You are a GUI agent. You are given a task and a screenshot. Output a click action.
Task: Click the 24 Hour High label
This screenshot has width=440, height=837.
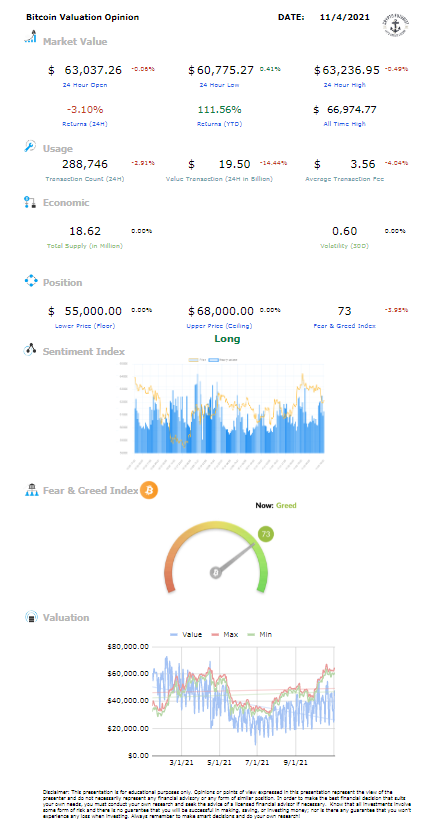coord(345,85)
